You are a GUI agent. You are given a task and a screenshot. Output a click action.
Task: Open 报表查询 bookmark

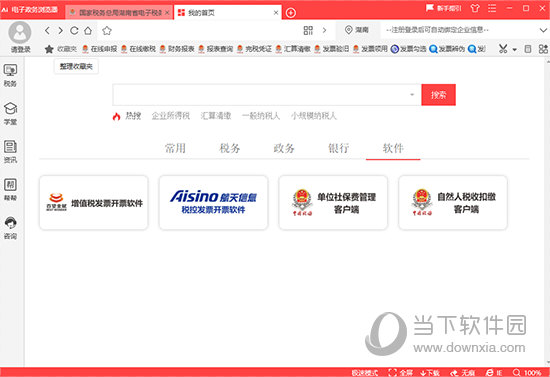click(x=215, y=49)
